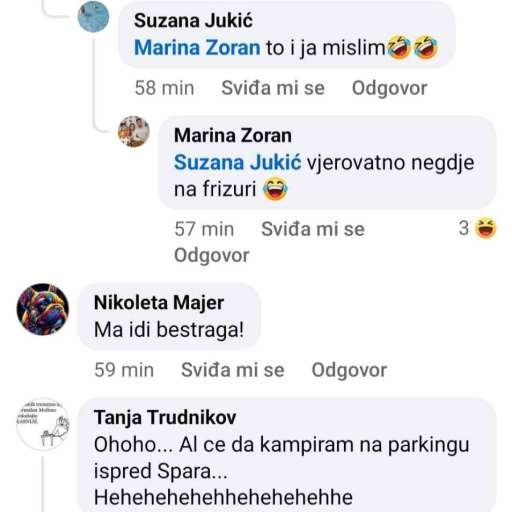Like Marina Zoran's comment with Sviđa mi se

(x=313, y=229)
